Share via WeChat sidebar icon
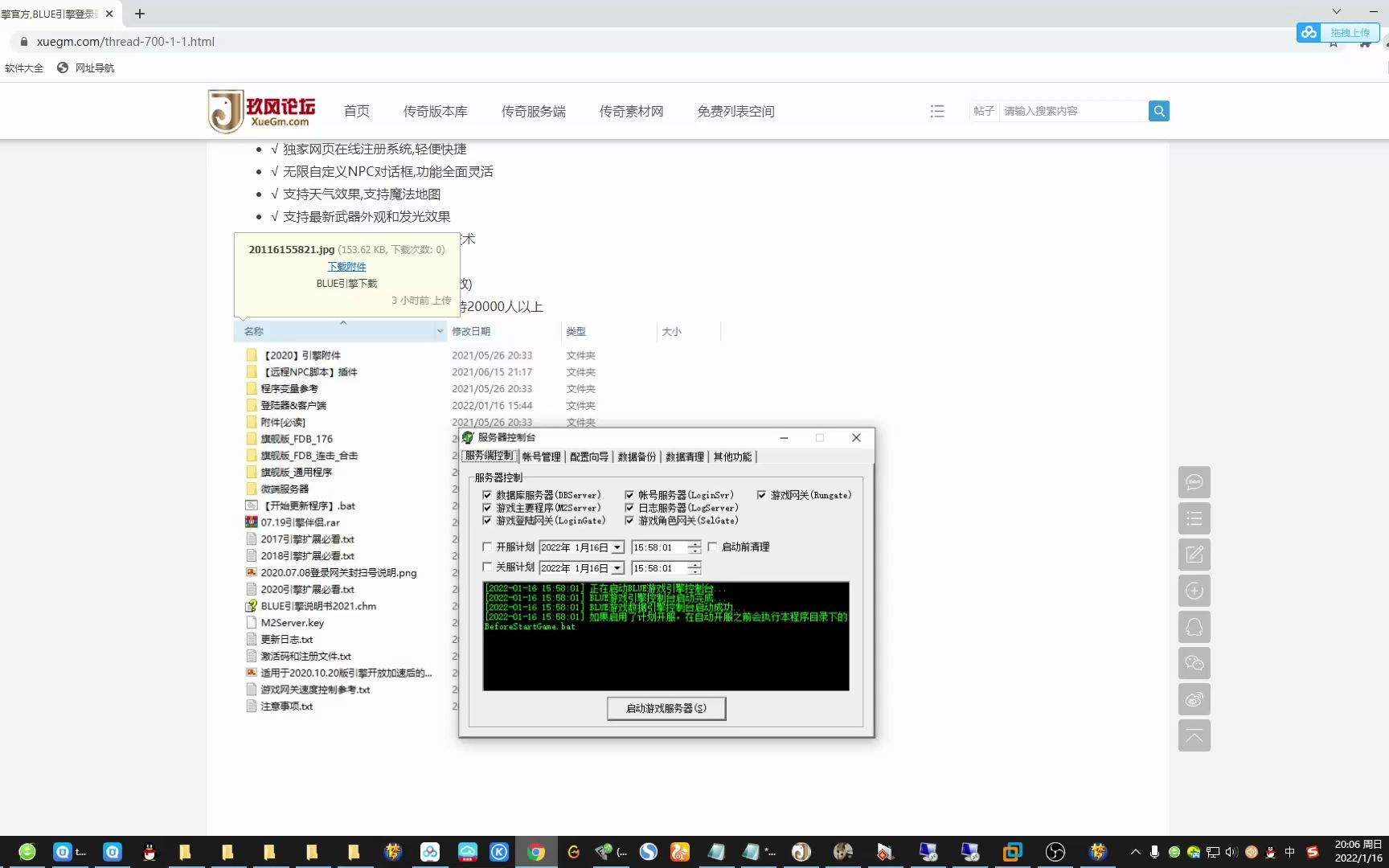 pos(1194,663)
